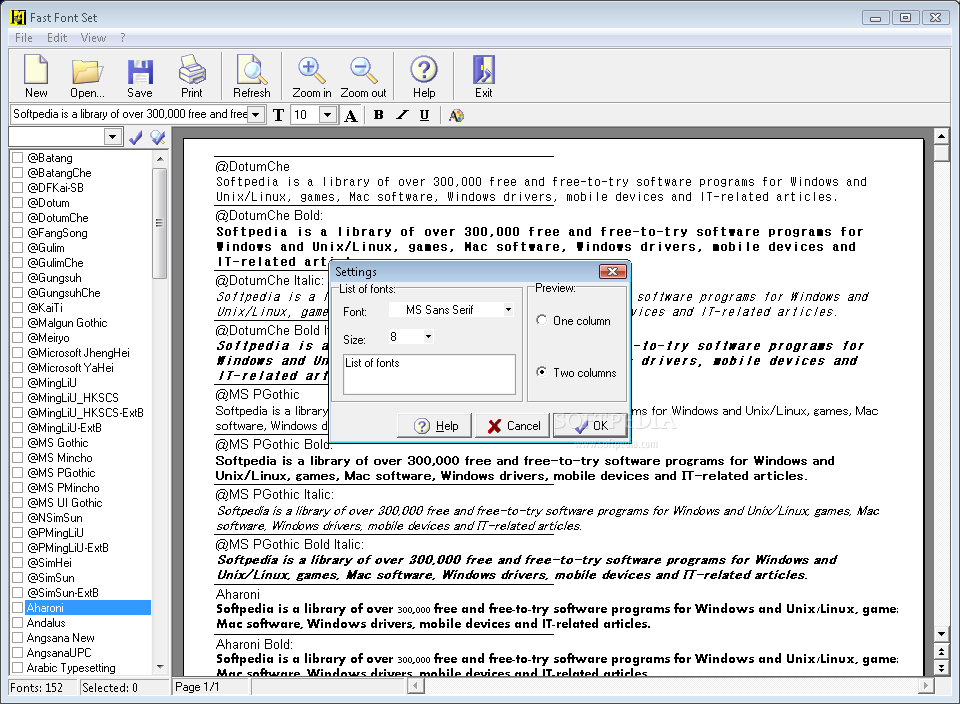960x704 pixels.
Task: Check the @KaiTi font checkbox
Action: coord(18,308)
